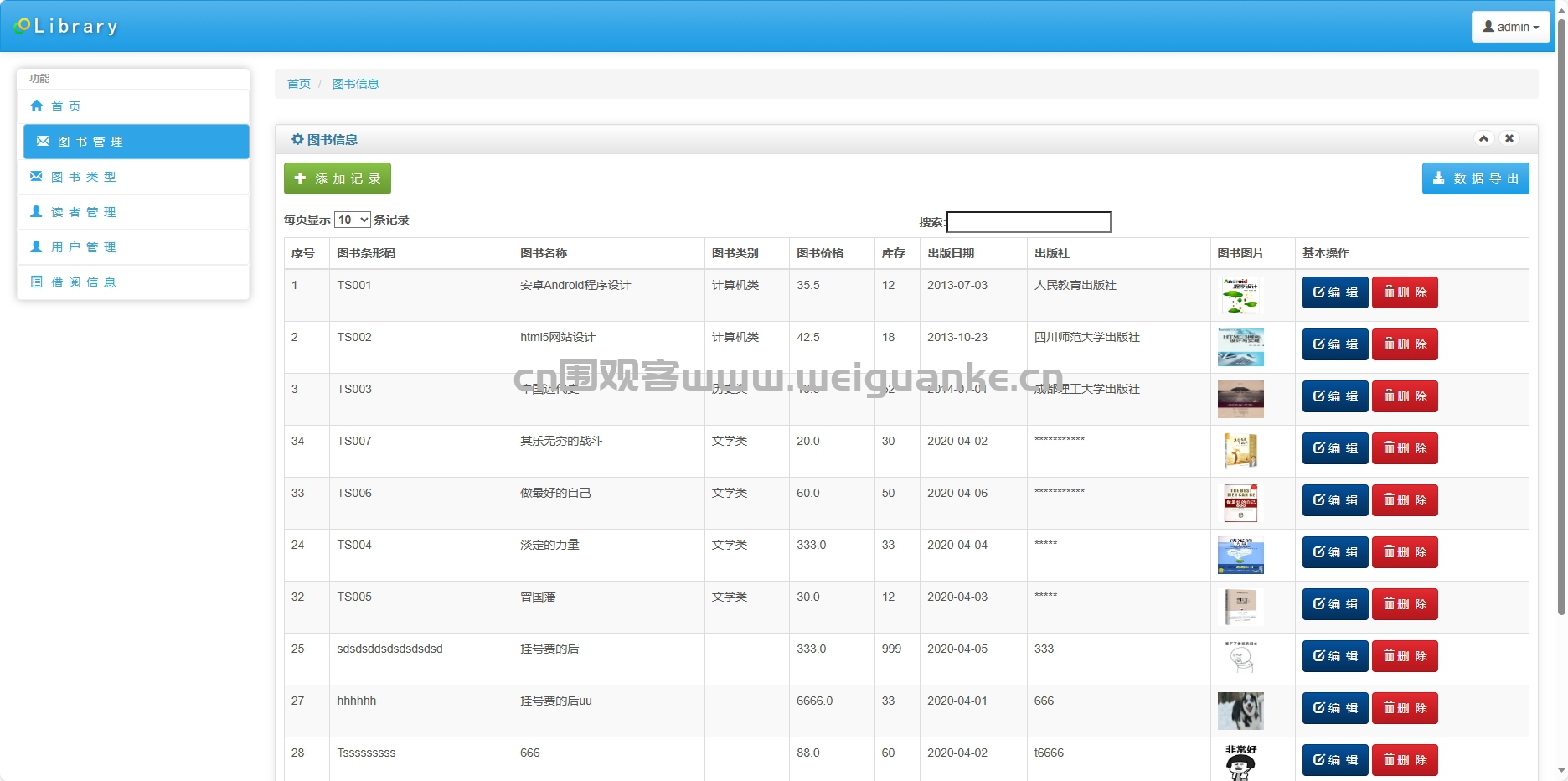Screen dimensions: 1568x781
Task: Click the 首页 breadcrumb link
Action: point(299,84)
